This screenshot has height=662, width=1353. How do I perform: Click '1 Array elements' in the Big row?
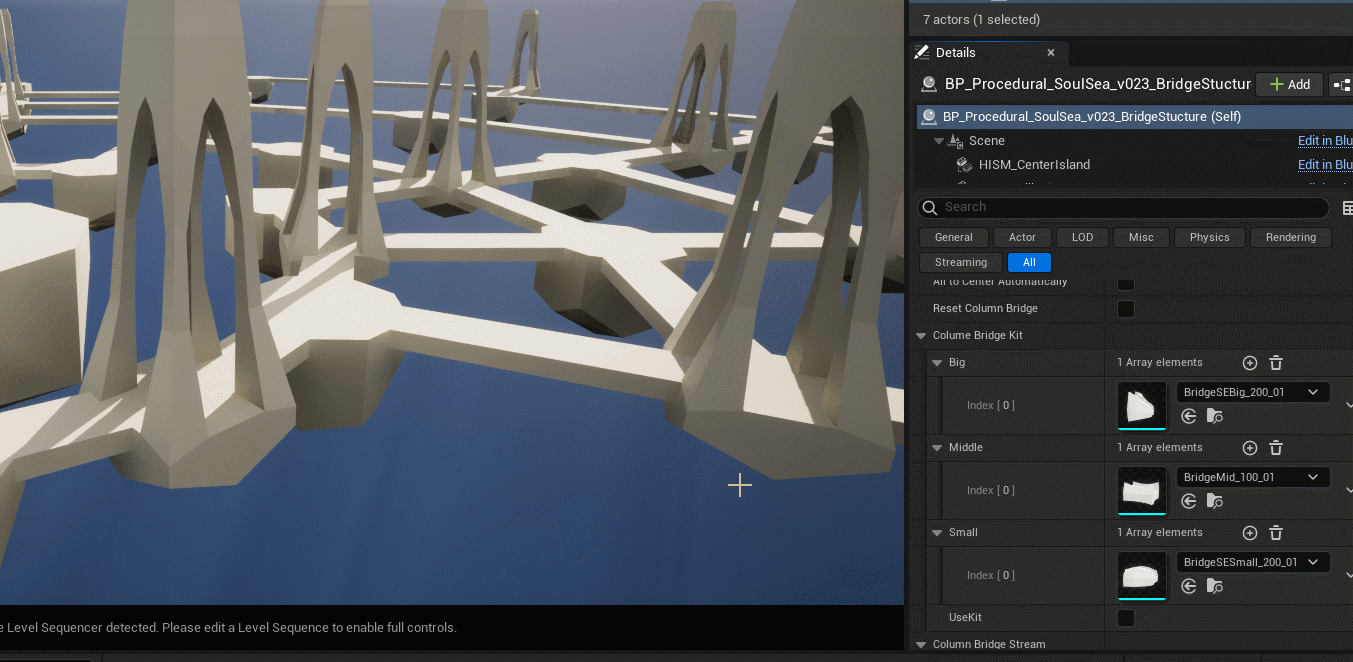click(x=1160, y=363)
